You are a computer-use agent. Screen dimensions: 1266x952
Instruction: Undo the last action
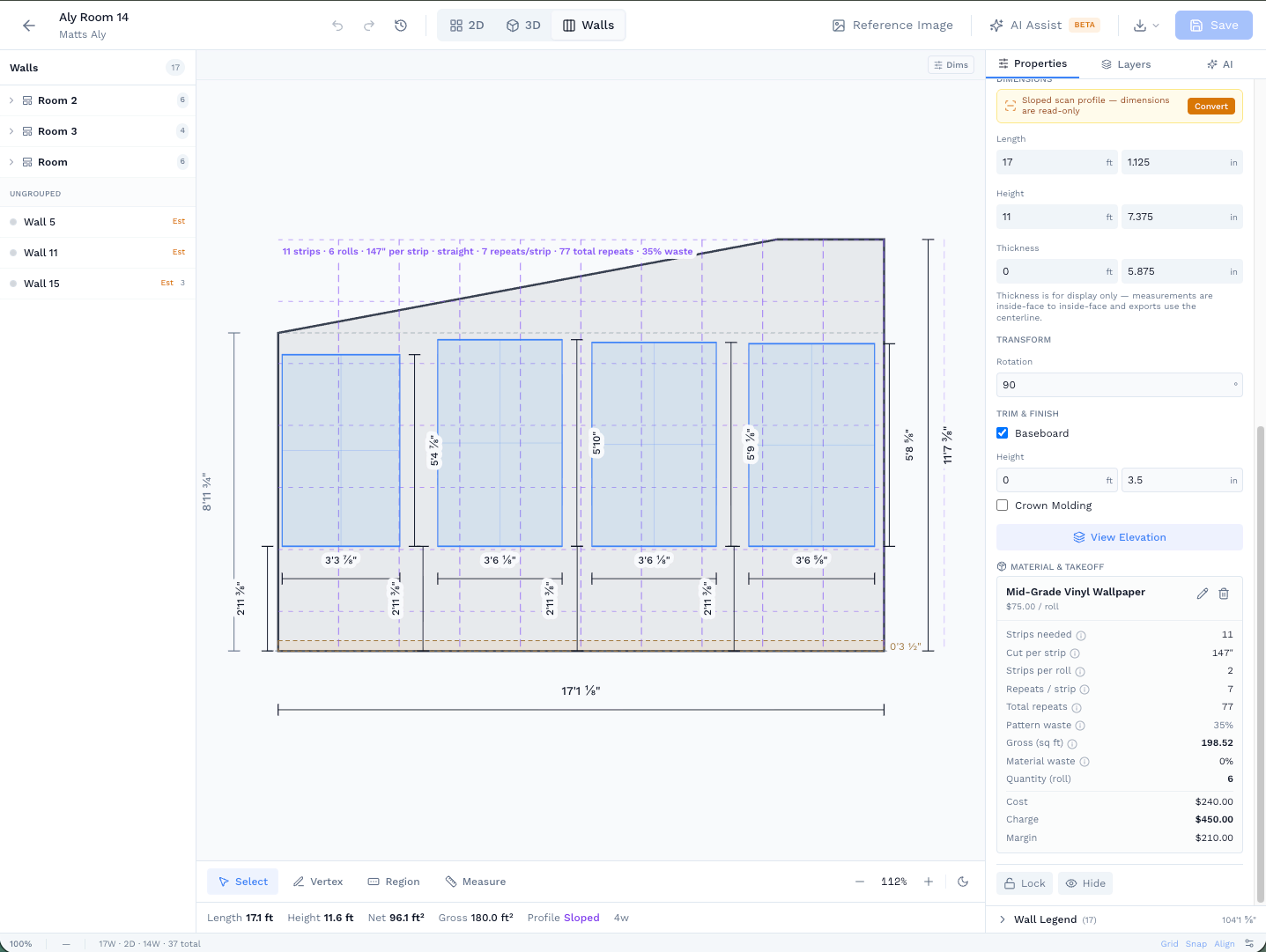coord(337,26)
